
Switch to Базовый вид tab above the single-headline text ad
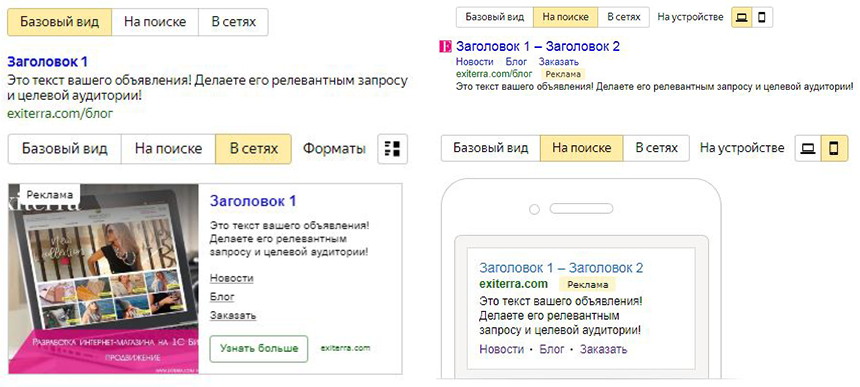pyautogui.click(x=60, y=22)
